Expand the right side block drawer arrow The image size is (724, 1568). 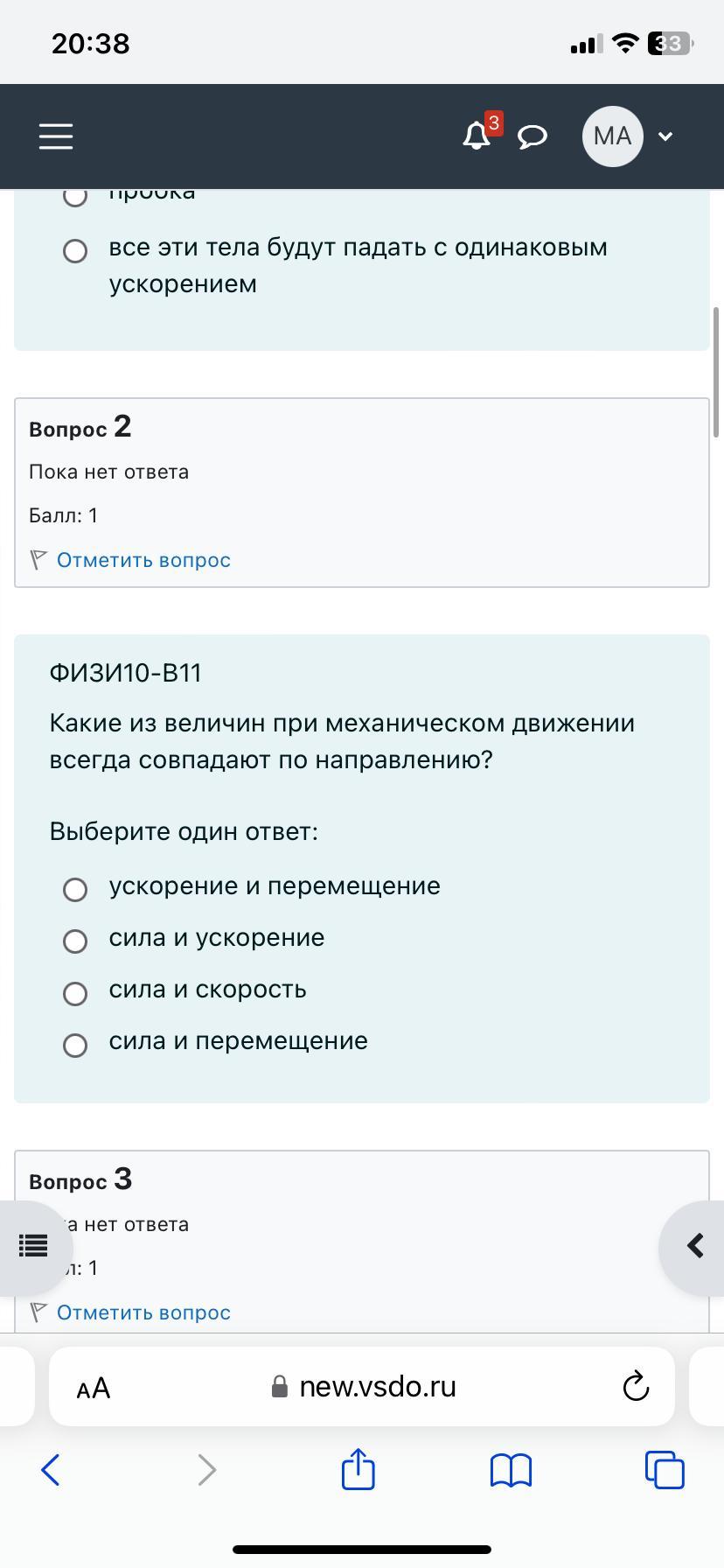coord(693,1246)
